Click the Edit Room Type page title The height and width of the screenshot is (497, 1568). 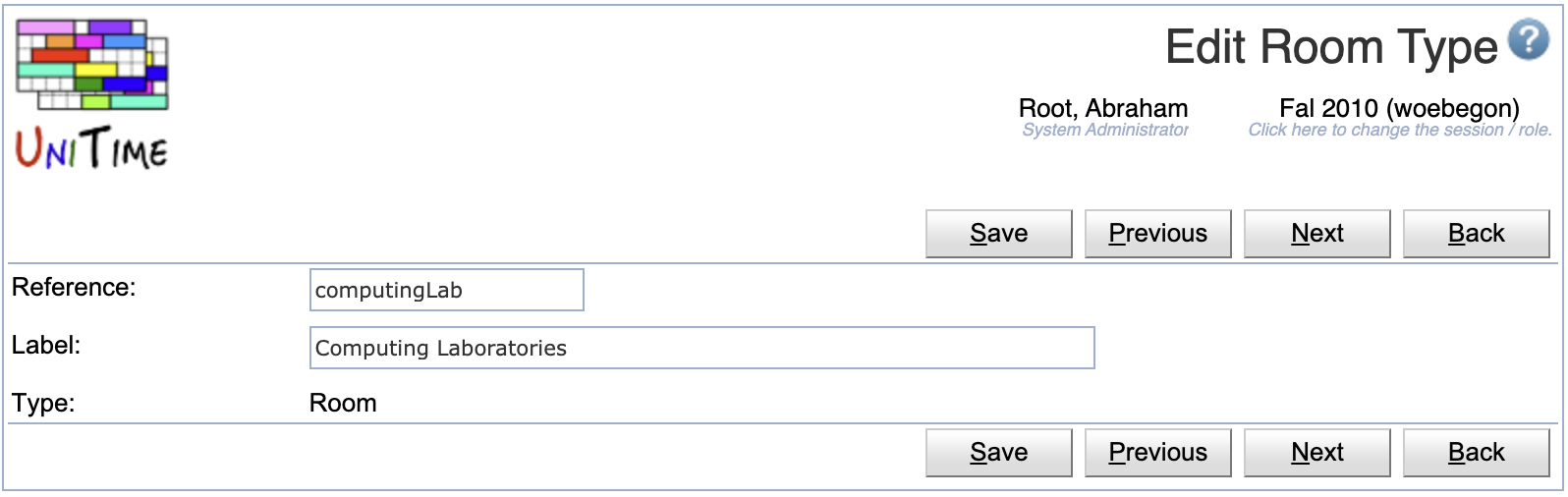point(1331,46)
